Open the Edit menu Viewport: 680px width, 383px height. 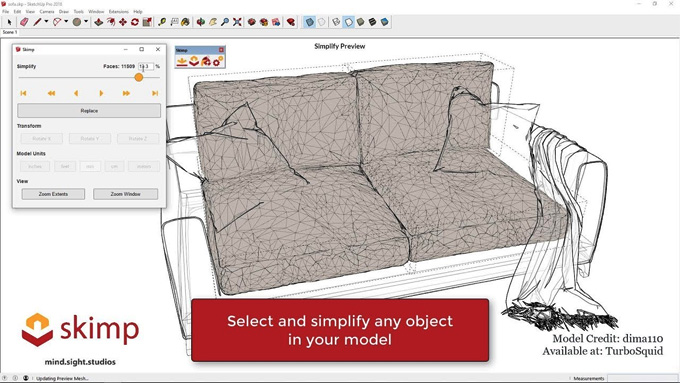click(17, 12)
